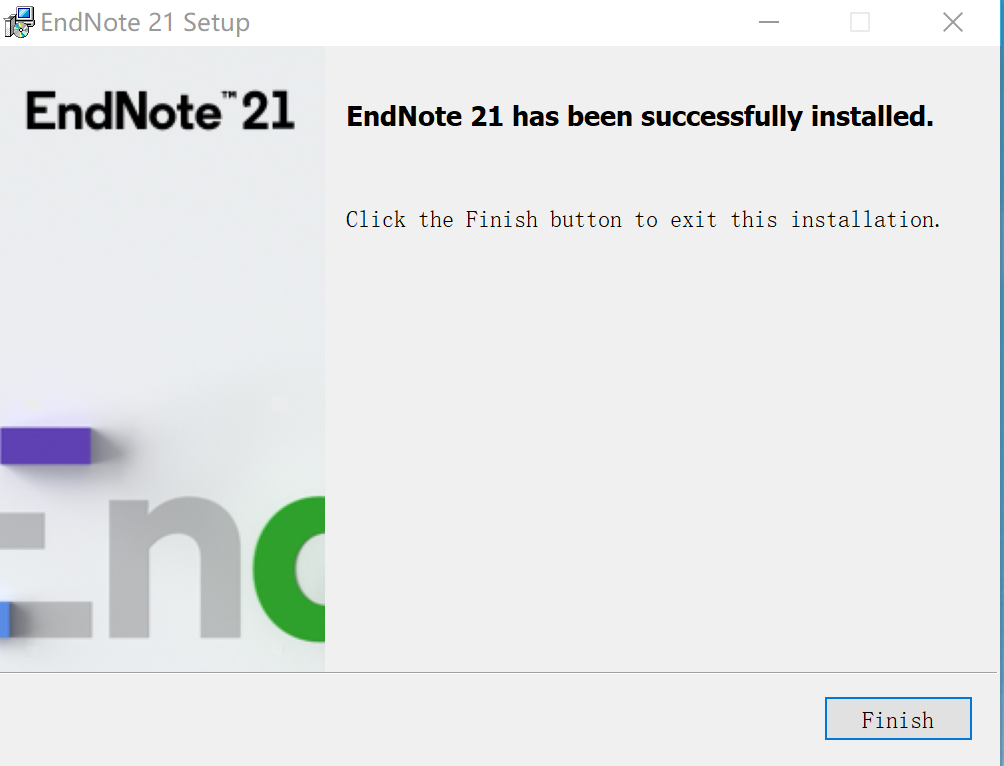
Task: Click the gray E shape in the artwork
Action: [x=46, y=574]
